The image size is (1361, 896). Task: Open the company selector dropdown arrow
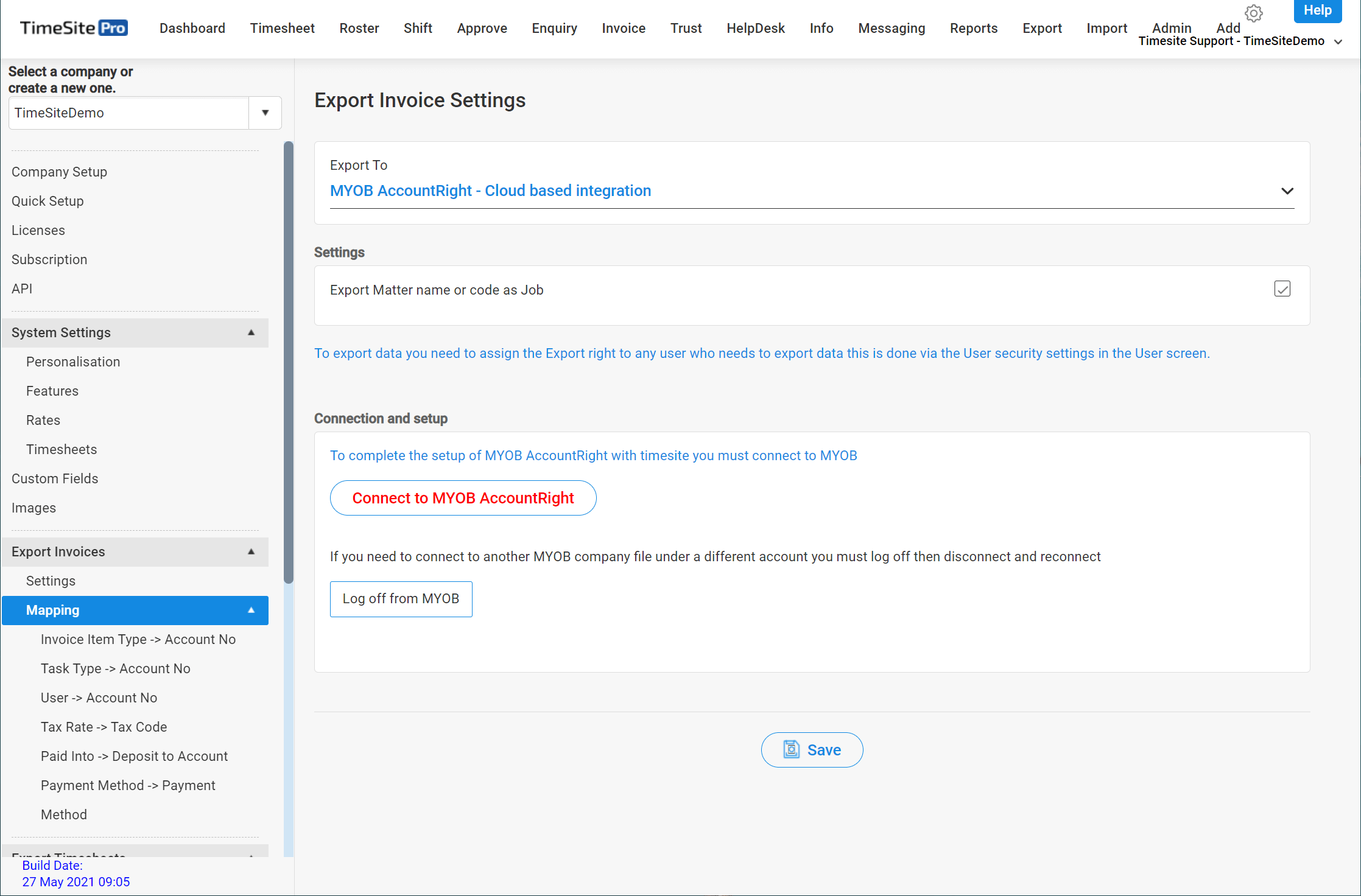pyautogui.click(x=265, y=113)
